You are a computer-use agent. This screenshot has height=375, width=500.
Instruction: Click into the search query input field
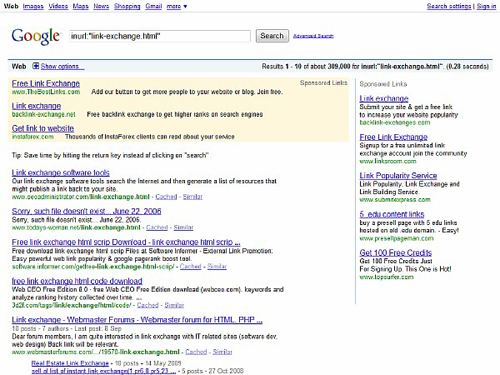(x=160, y=36)
